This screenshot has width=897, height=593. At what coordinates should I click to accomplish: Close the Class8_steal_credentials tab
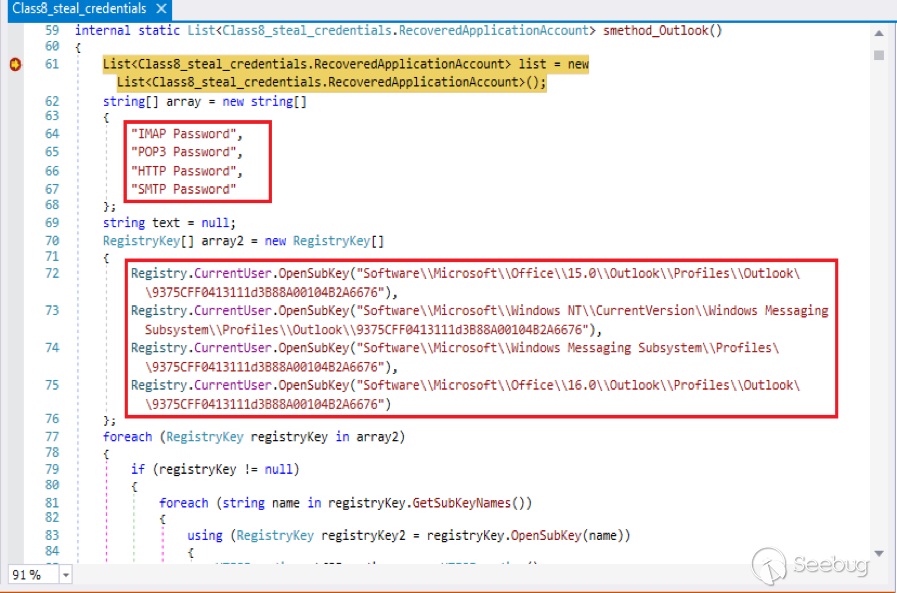point(161,9)
